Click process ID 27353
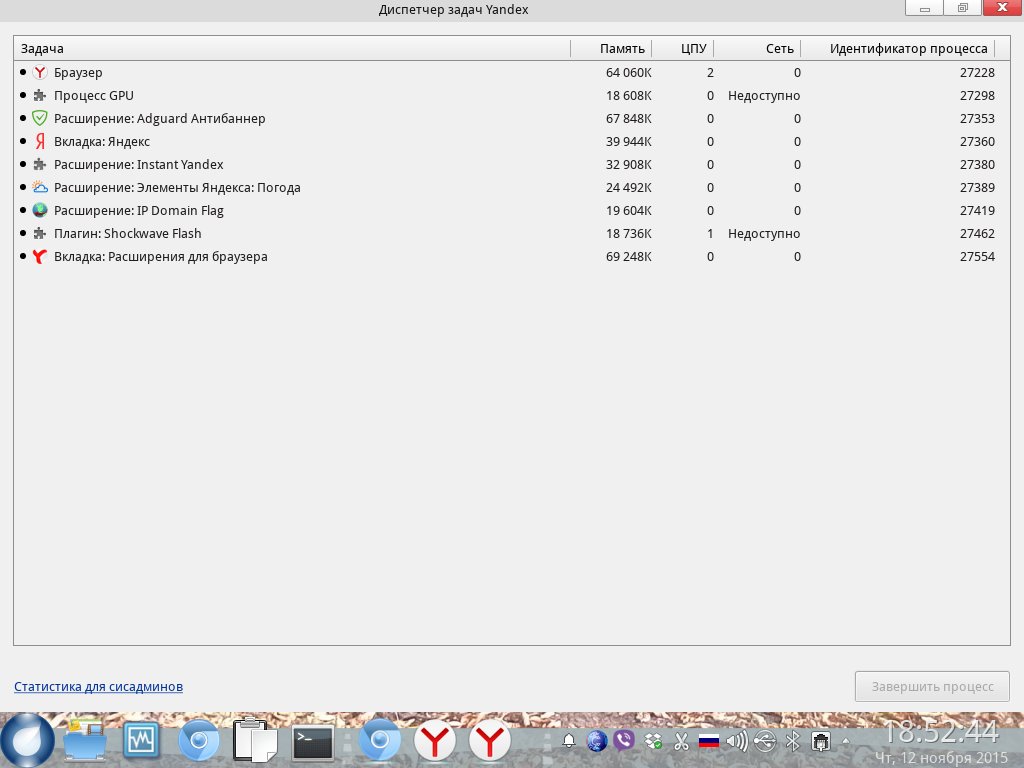 (x=977, y=118)
